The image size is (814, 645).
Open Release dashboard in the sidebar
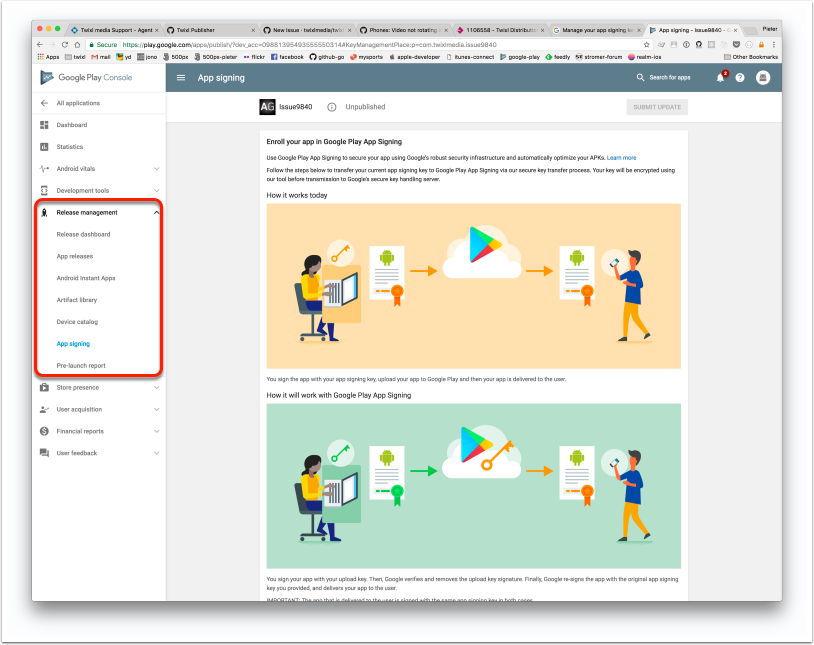(83, 234)
